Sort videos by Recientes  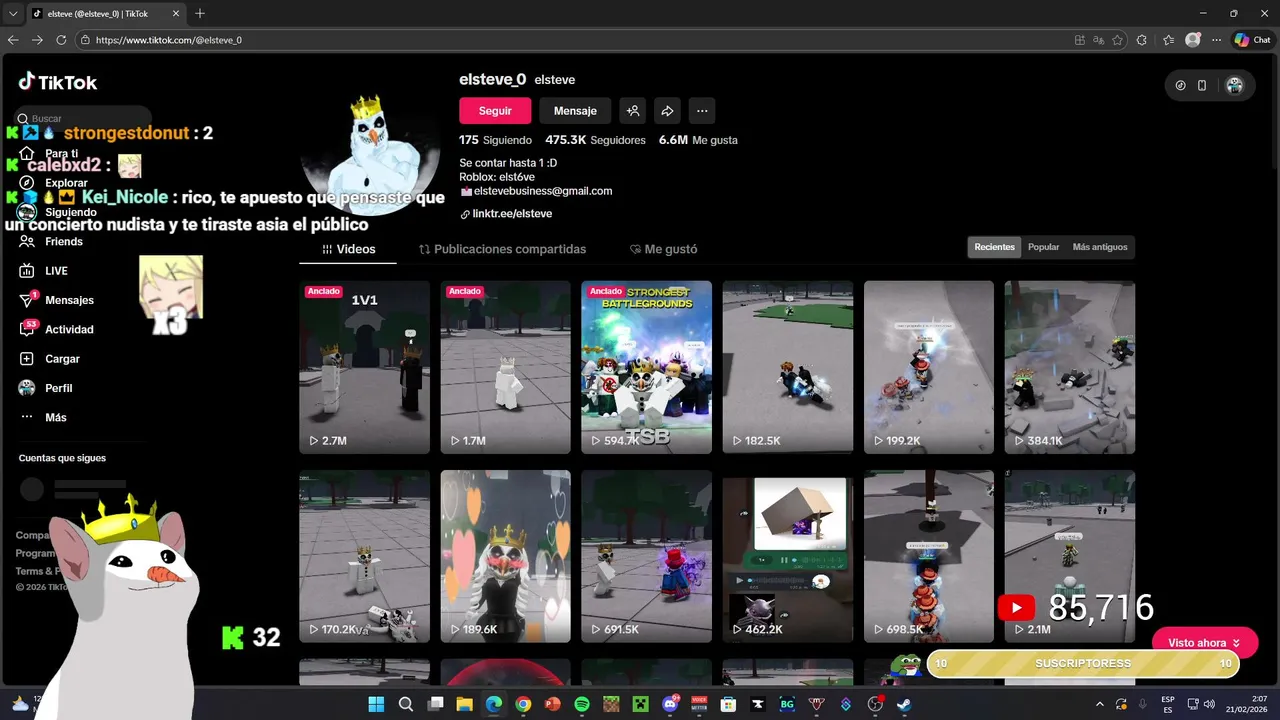[x=994, y=247]
